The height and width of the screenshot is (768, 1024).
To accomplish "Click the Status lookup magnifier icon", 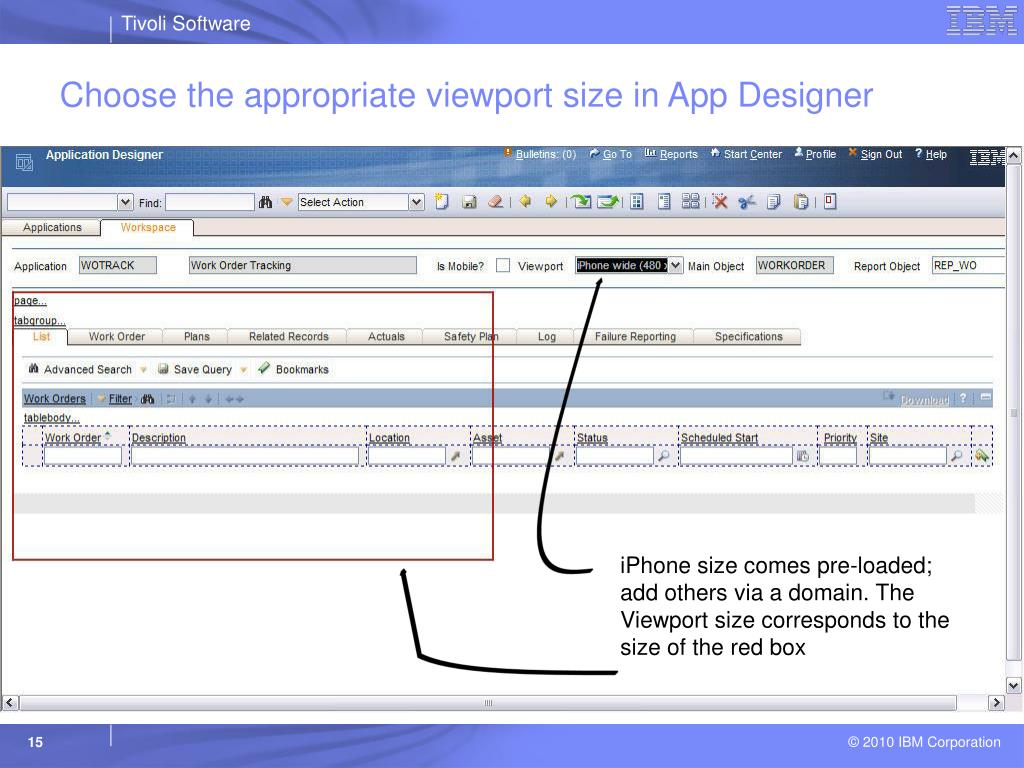I will tap(664, 456).
